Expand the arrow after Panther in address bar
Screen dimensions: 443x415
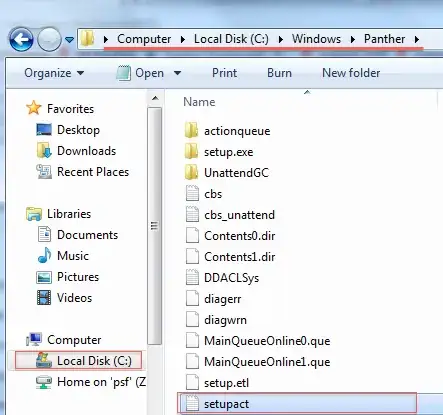417,39
